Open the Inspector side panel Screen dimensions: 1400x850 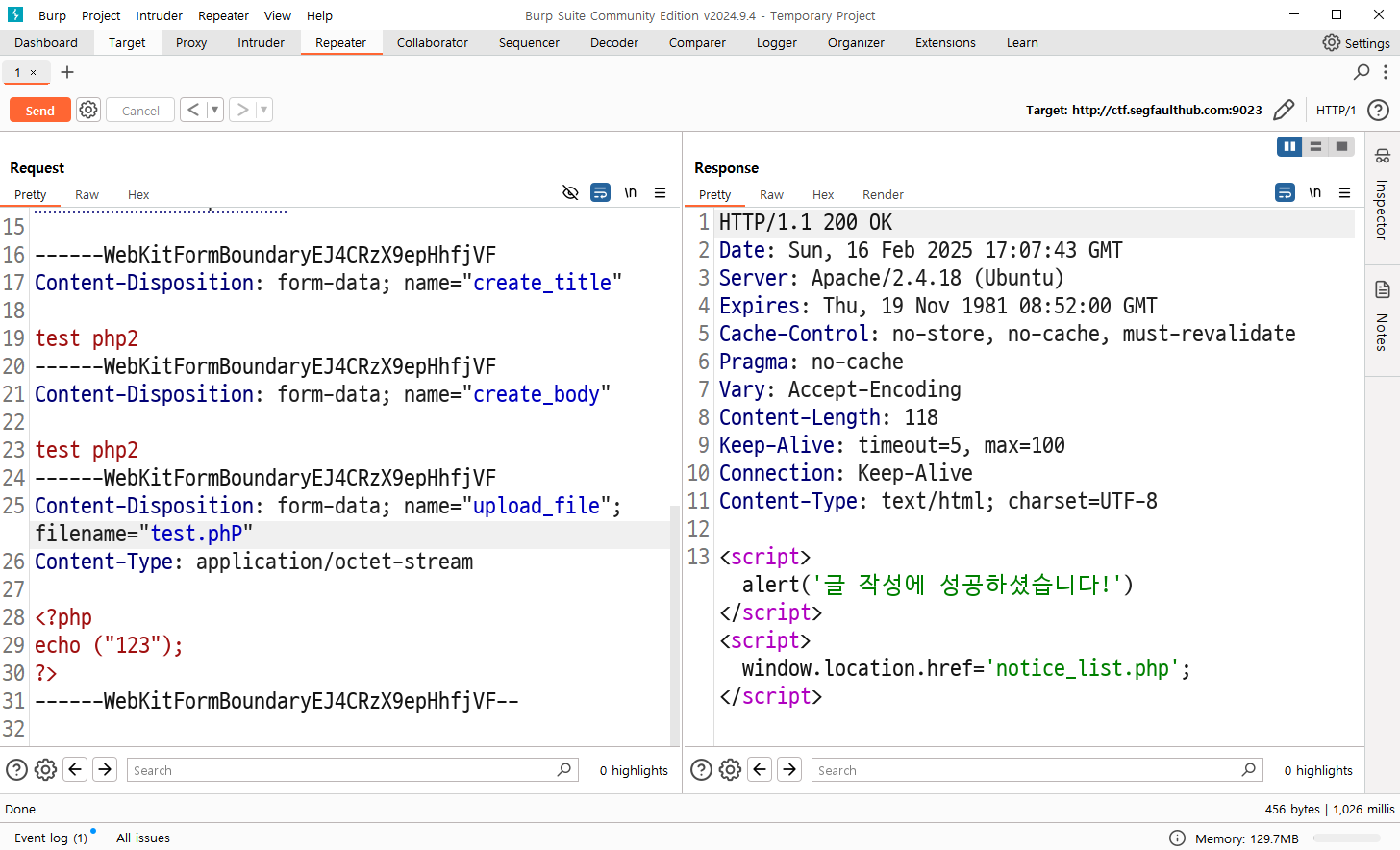point(1382,197)
